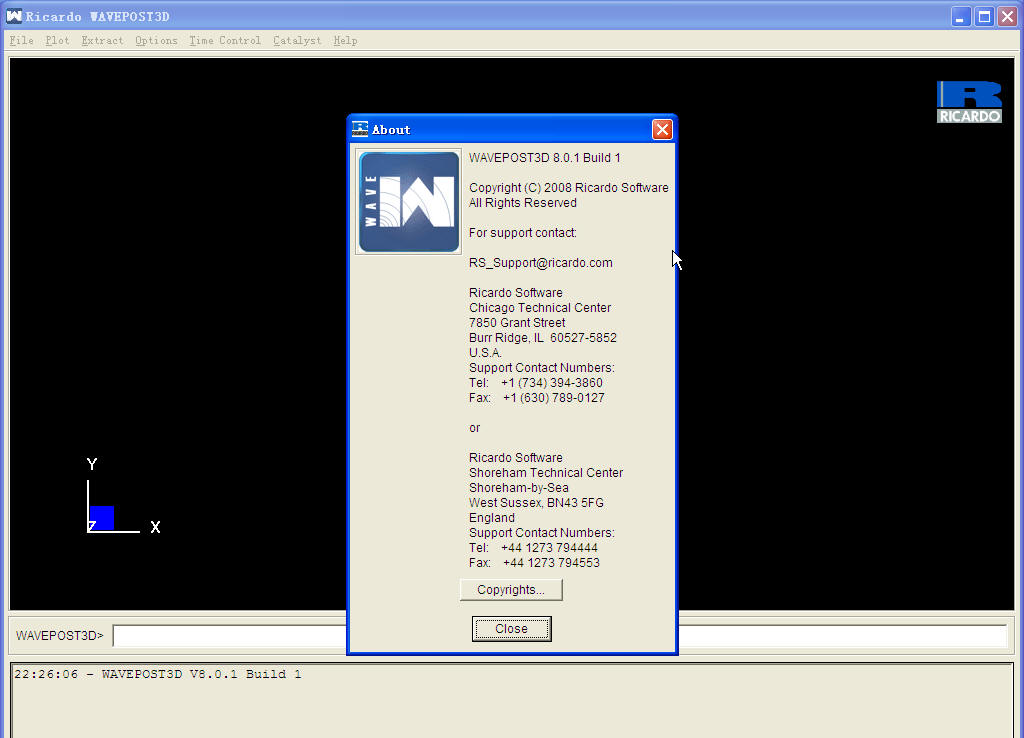Click the WAVEPOST3D 8.0.1 Build 1 version text
Viewport: 1024px width, 738px height.
tap(545, 157)
